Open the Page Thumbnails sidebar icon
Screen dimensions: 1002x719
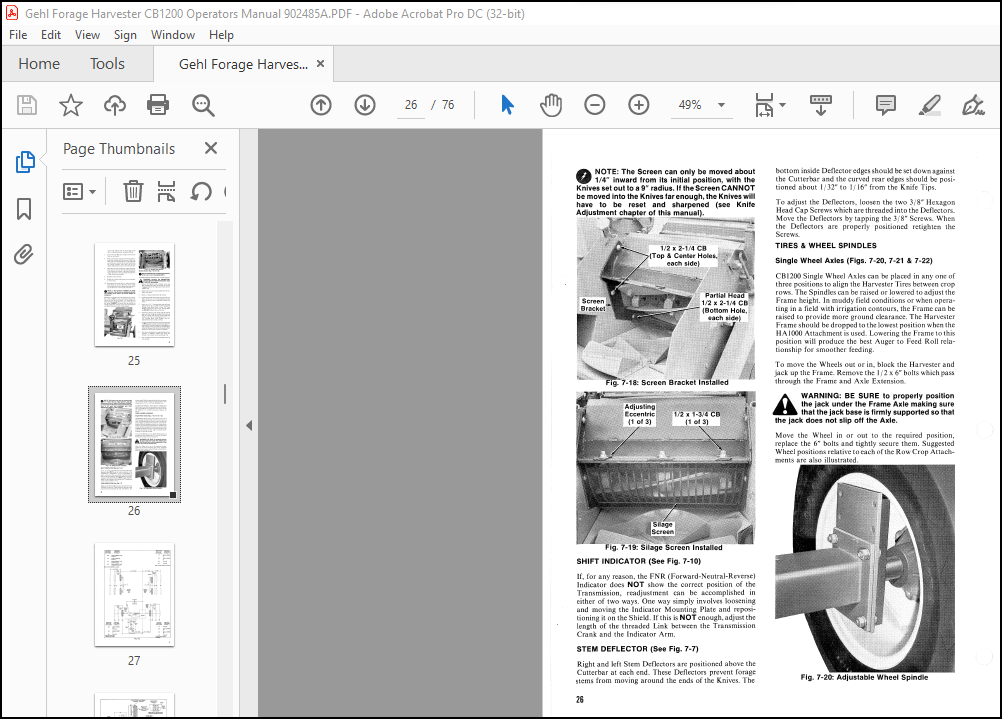tap(25, 162)
